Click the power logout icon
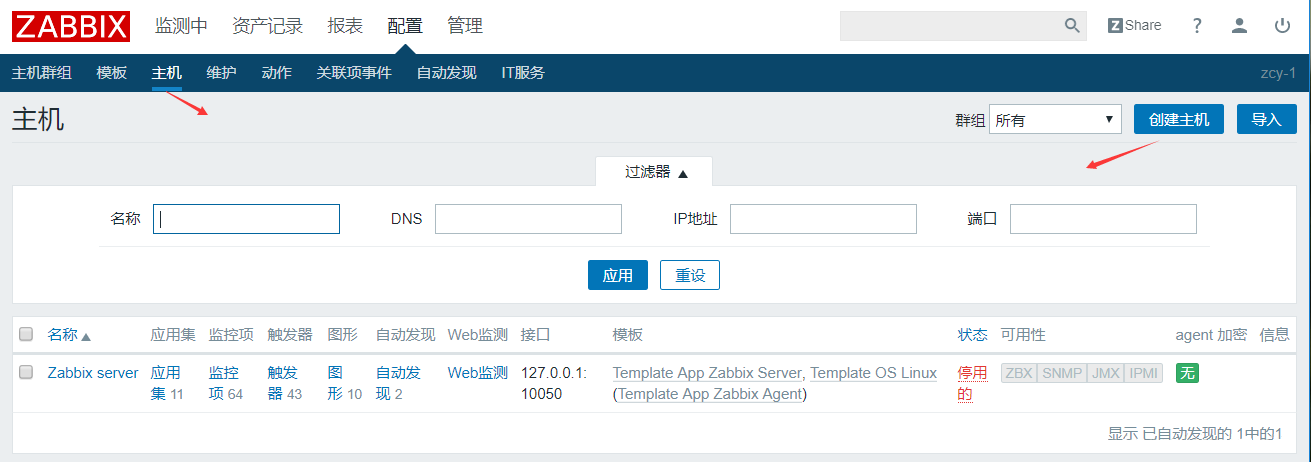1311x462 pixels. (1282, 26)
